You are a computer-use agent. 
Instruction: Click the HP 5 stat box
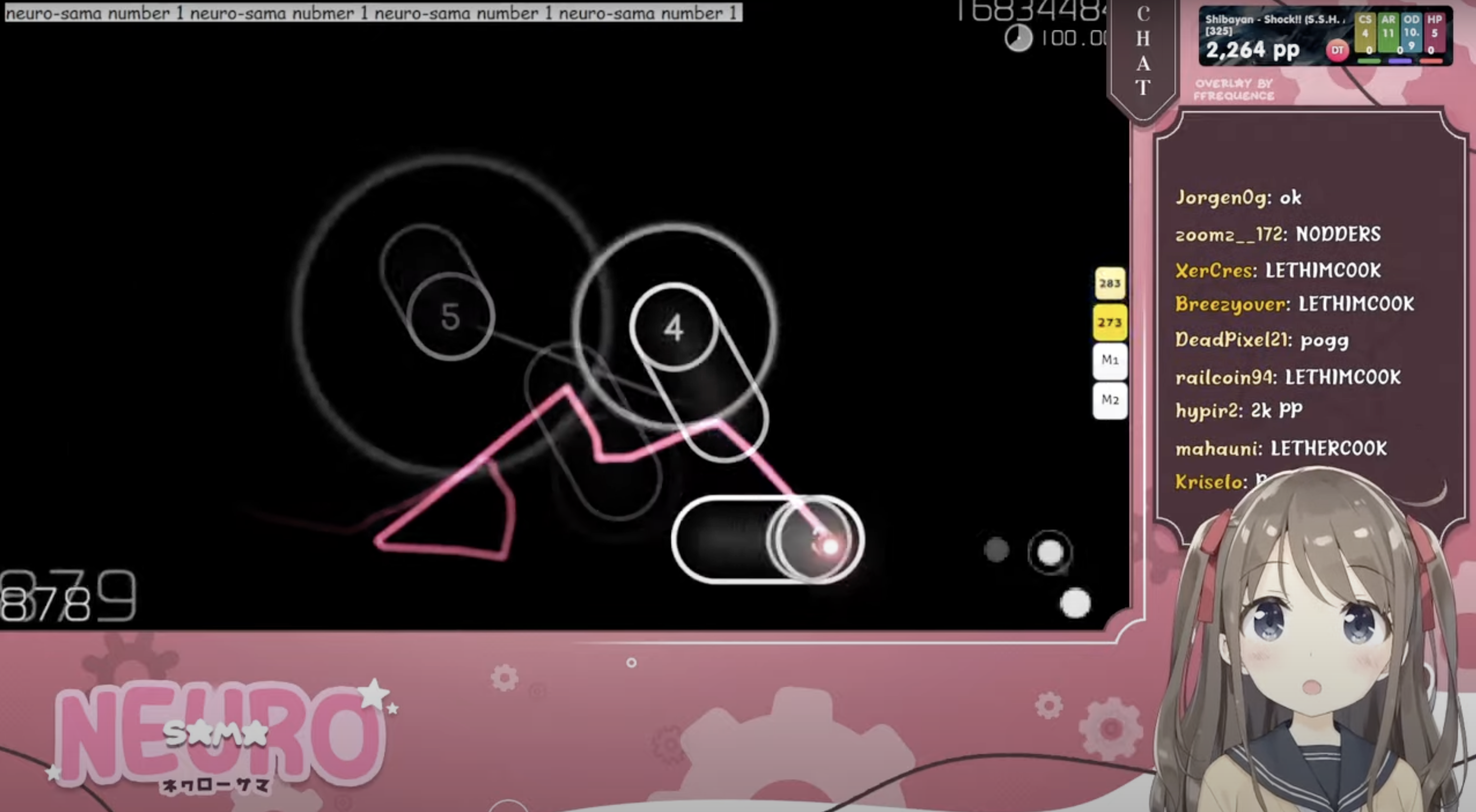point(1434,34)
